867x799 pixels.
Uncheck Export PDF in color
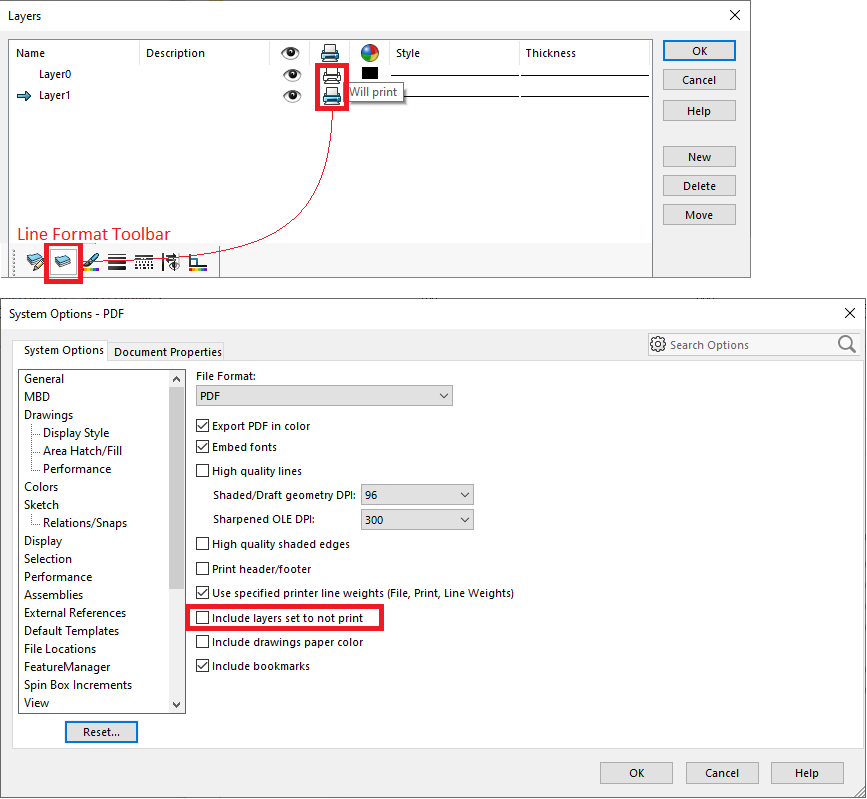click(x=203, y=426)
